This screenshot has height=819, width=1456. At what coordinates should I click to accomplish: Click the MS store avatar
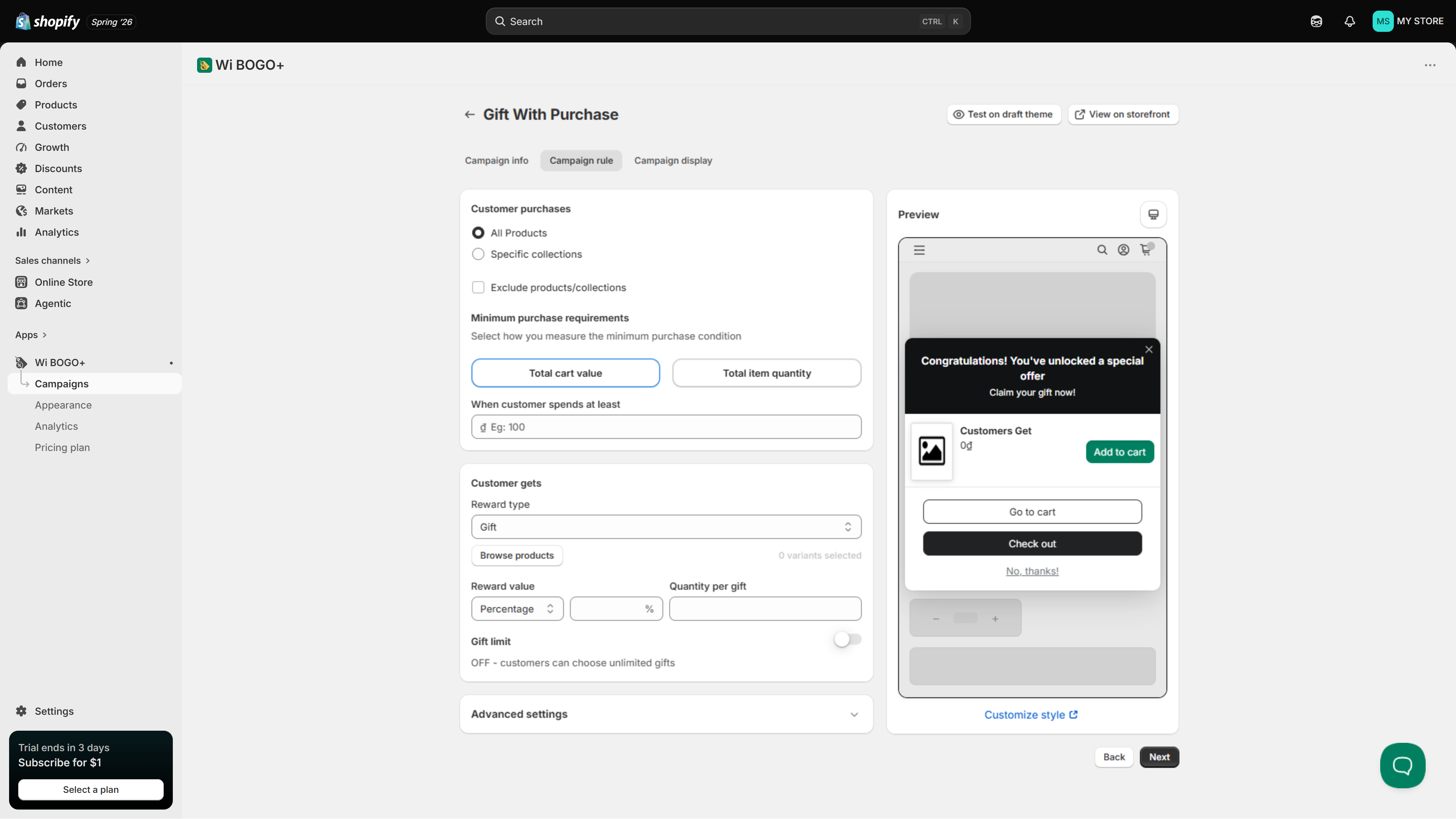(1382, 22)
